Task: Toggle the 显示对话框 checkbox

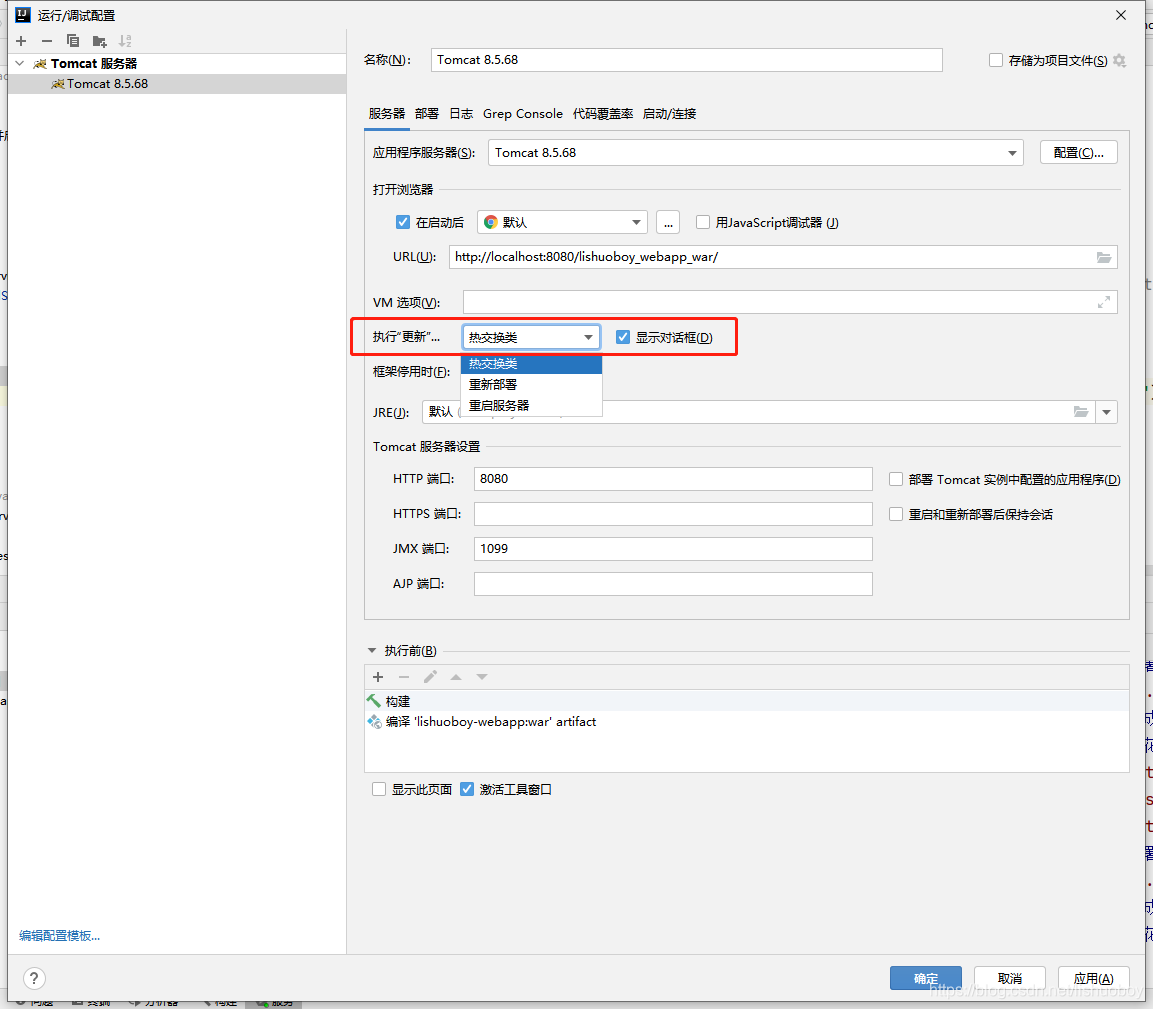Action: click(x=623, y=337)
